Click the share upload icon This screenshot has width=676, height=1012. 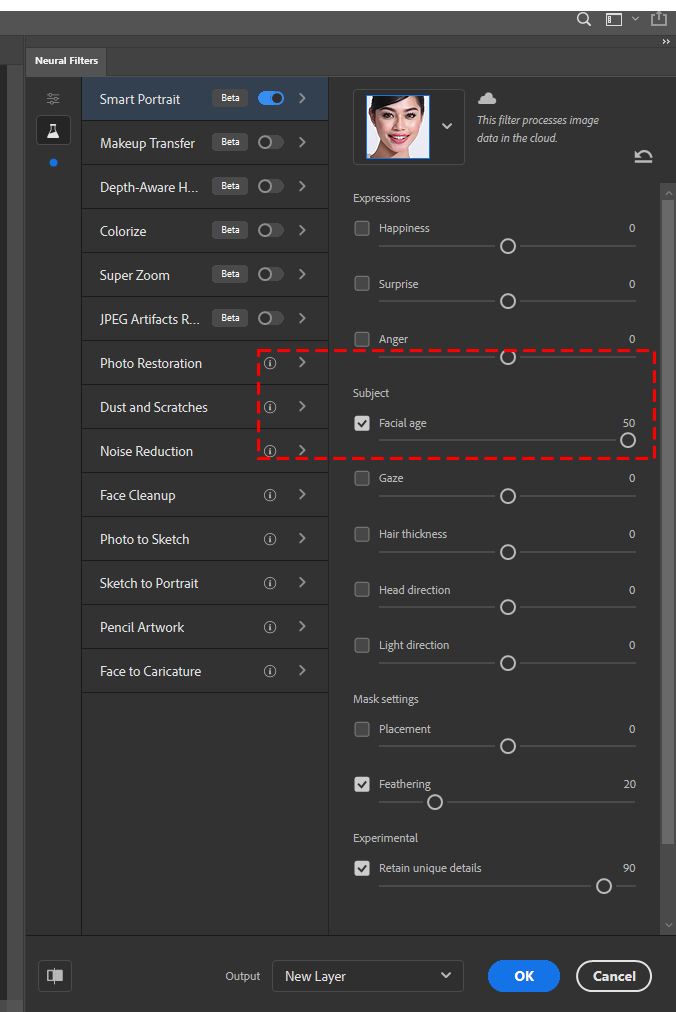point(659,19)
